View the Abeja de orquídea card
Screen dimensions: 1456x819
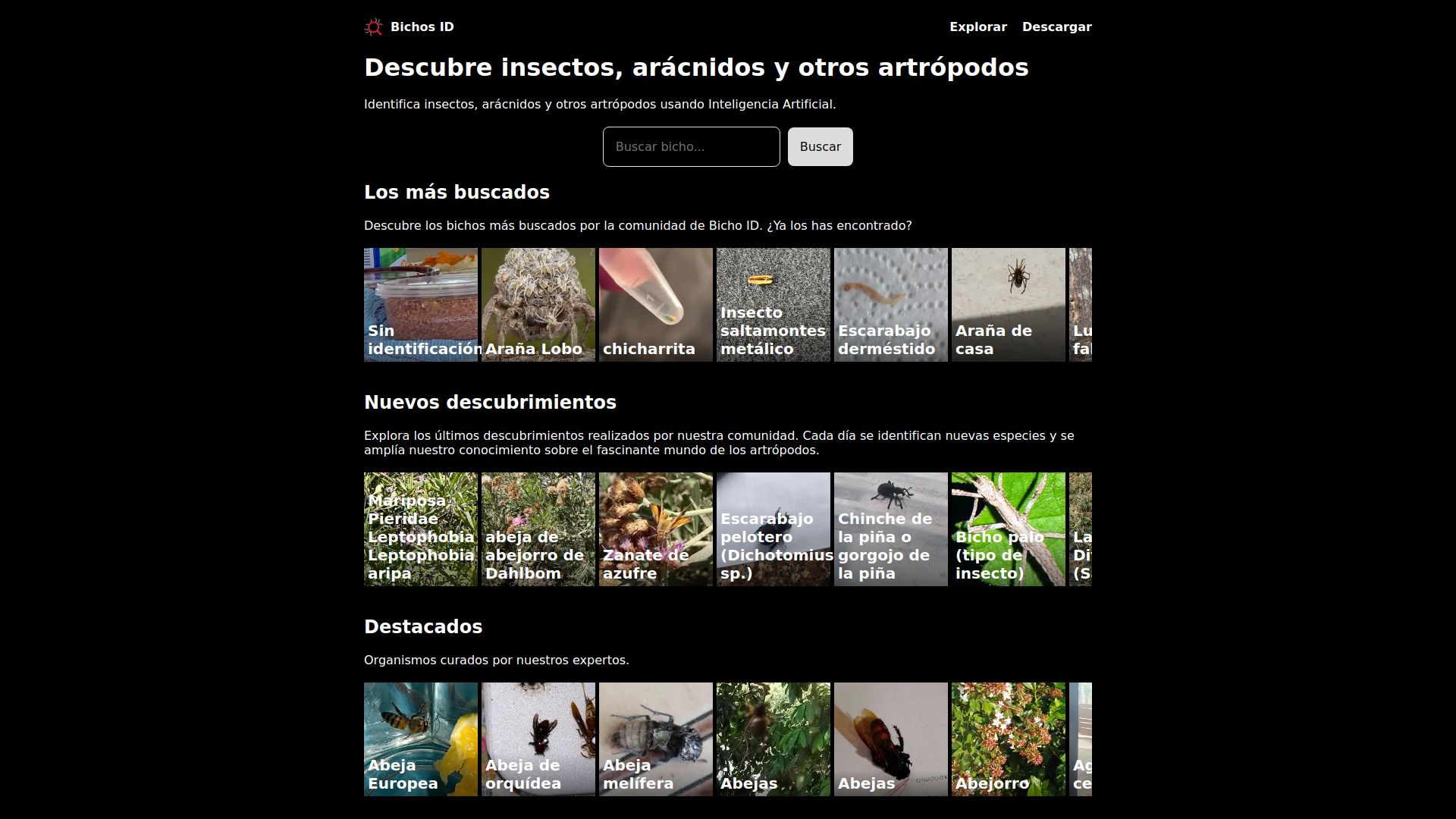[538, 739]
